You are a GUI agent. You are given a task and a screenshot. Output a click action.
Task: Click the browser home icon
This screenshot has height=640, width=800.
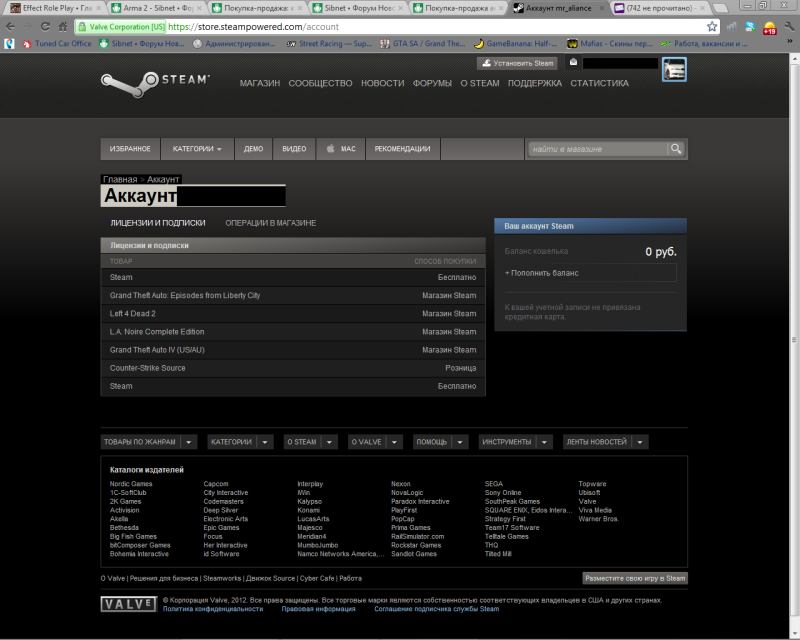tap(63, 27)
